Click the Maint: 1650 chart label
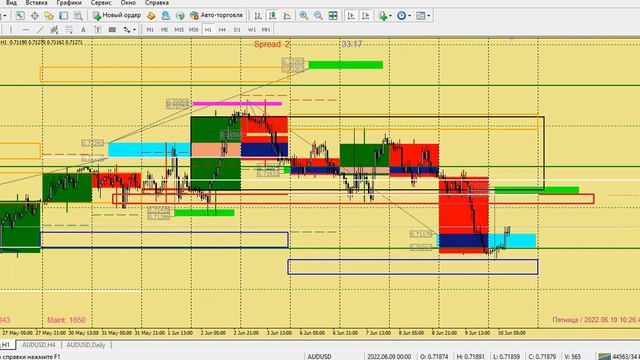The image size is (640, 360). point(66,320)
